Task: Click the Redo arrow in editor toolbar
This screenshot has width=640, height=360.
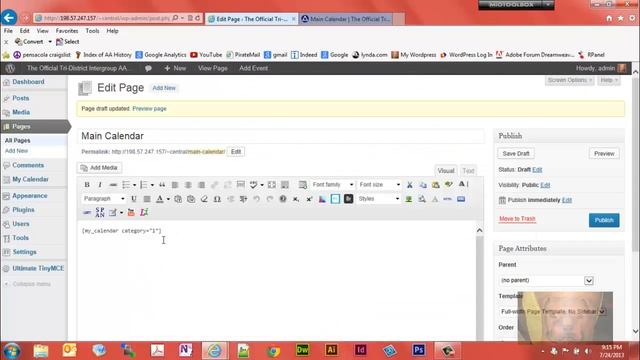Action: coord(270,199)
